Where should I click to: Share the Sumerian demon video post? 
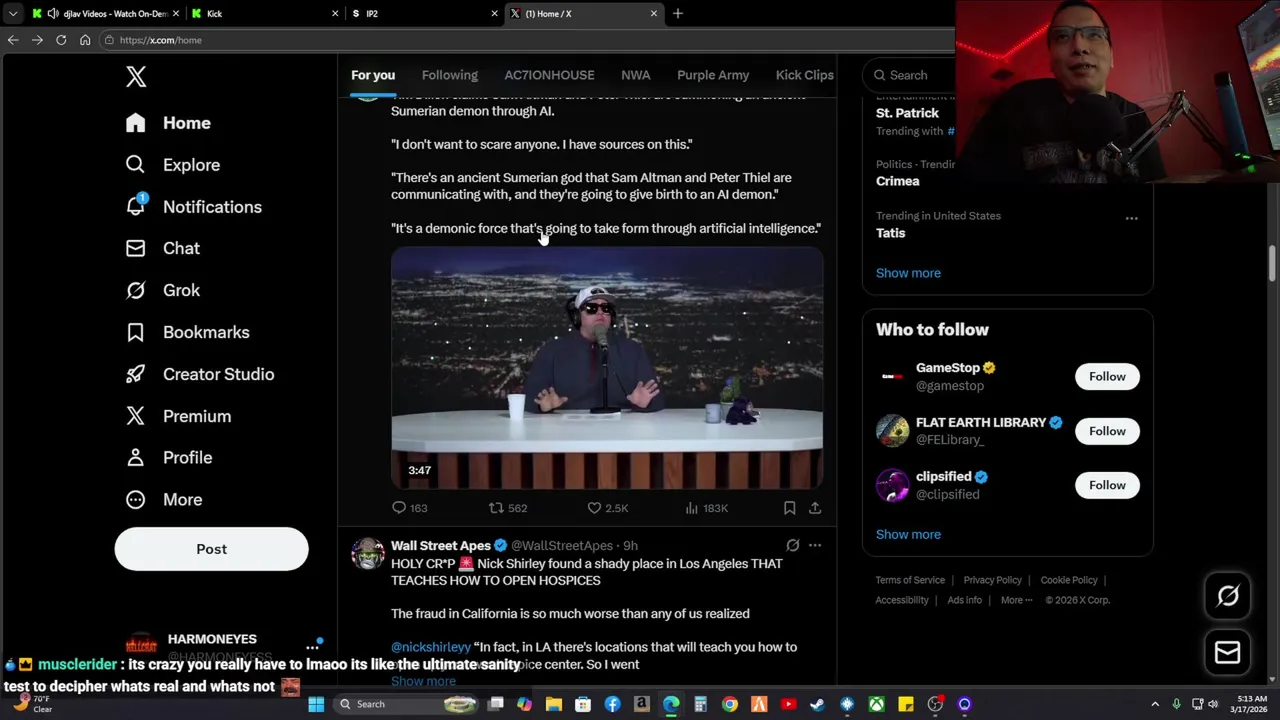point(815,508)
